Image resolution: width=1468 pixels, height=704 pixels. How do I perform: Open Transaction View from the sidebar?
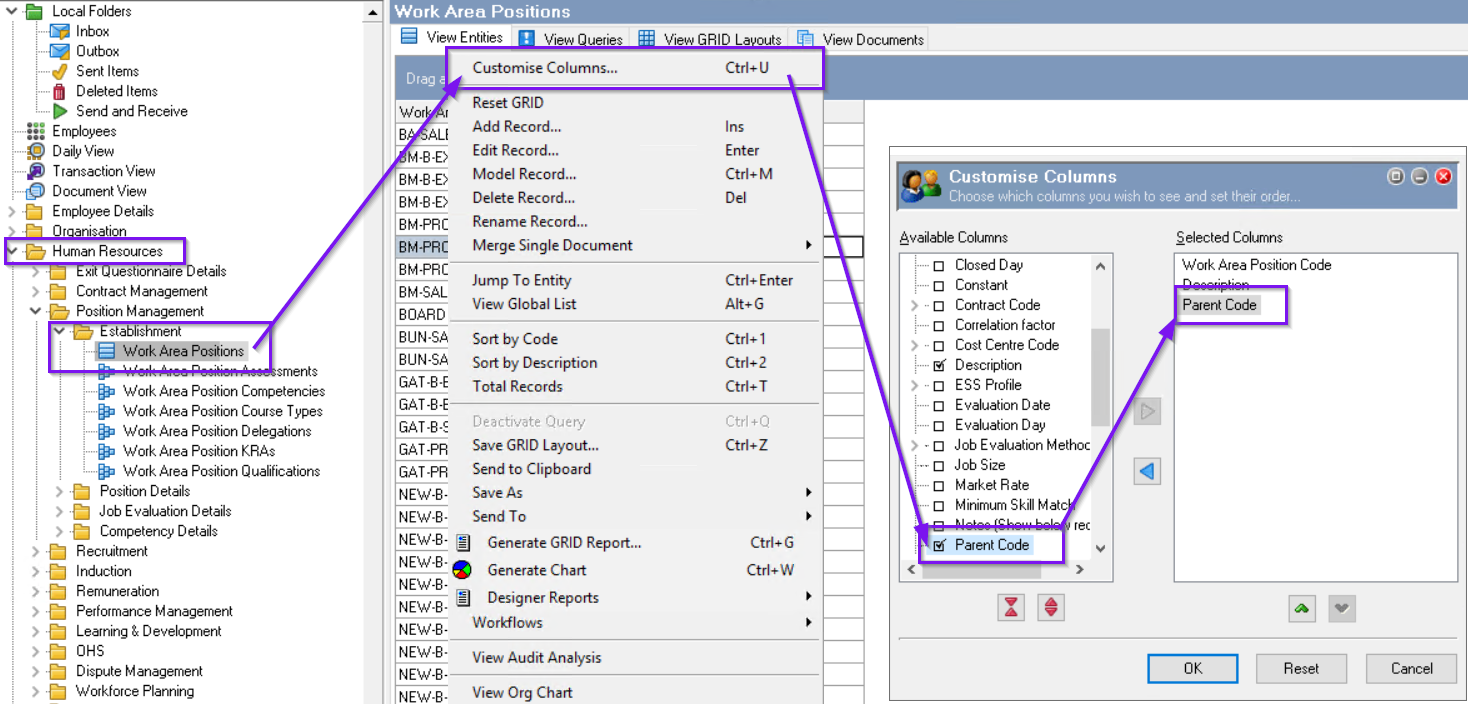point(103,171)
